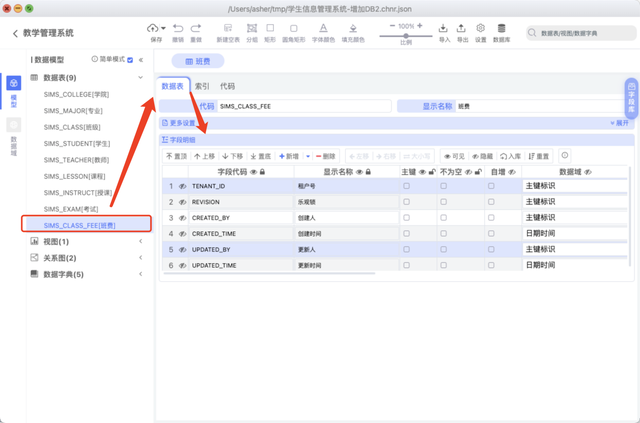The height and width of the screenshot is (423, 640).
Task: Open the 填充颜色 fill color picker
Action: coord(353,28)
